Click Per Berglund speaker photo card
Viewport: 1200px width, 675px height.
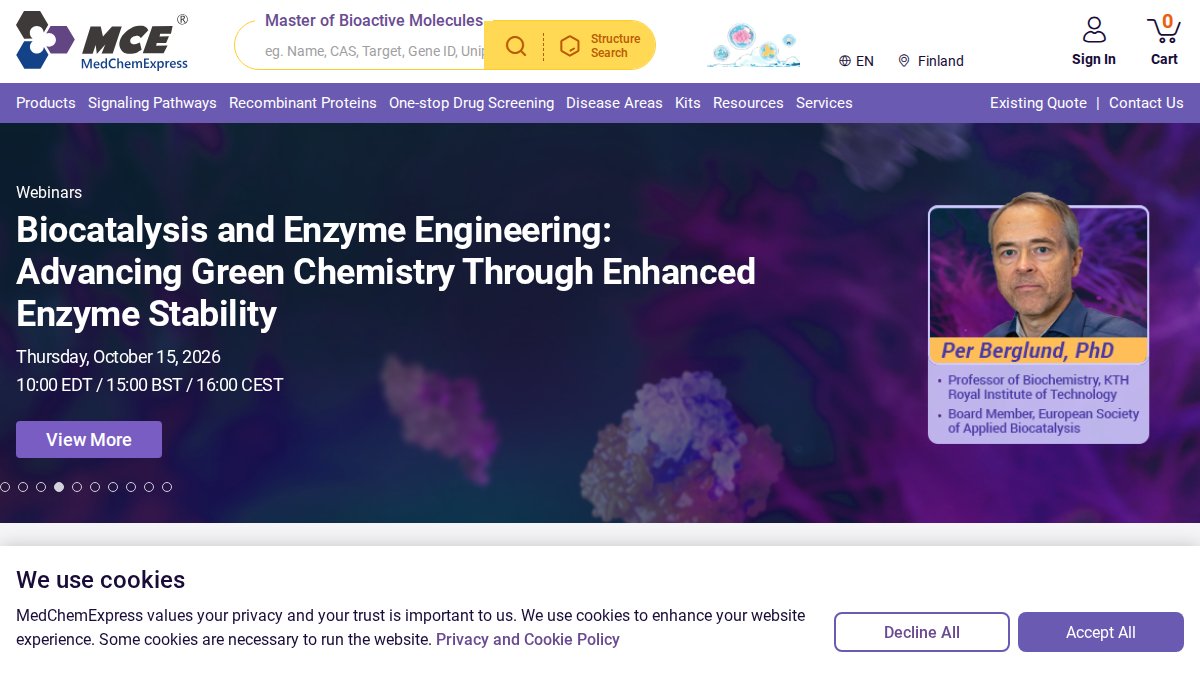point(1038,318)
